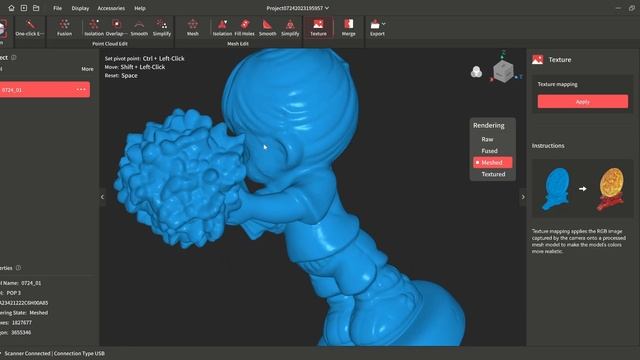Collapse the right Texture panel arrow
The height and width of the screenshot is (360, 640).
click(523, 197)
